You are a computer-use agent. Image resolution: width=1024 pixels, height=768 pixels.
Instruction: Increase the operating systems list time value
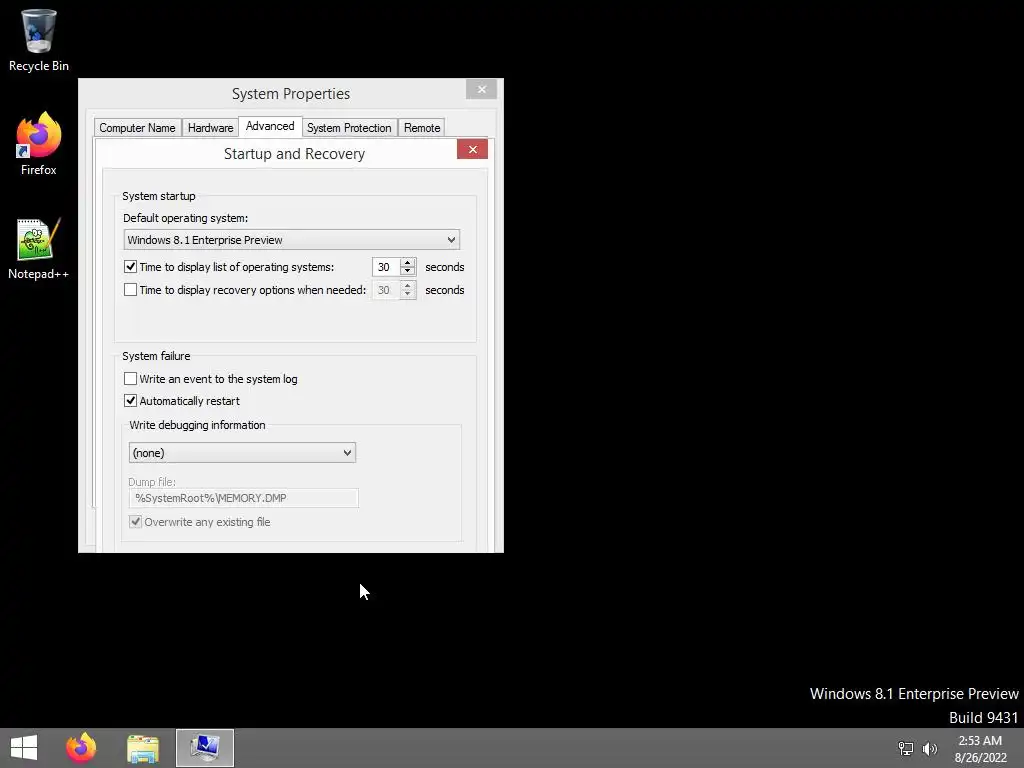[408, 262]
